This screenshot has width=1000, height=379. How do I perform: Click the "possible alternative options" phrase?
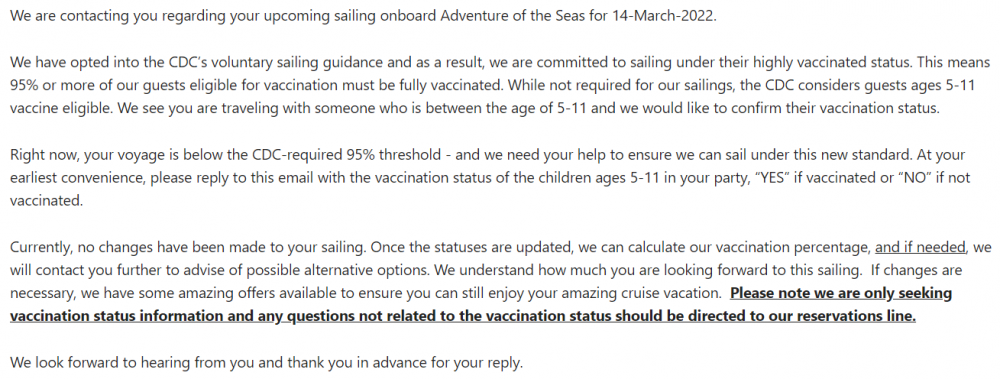tap(342, 271)
